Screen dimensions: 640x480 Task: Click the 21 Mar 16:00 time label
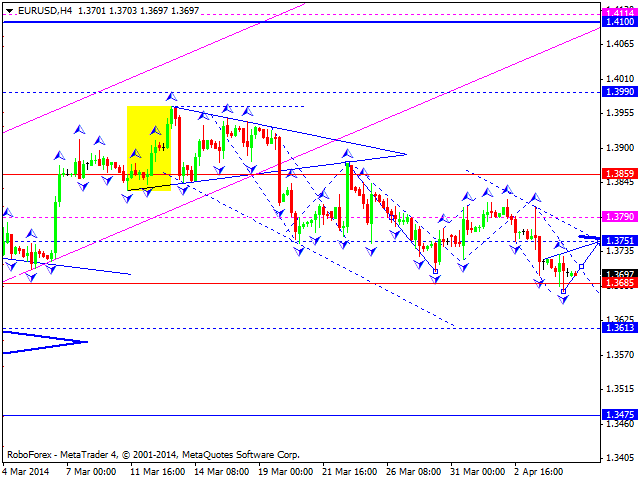350,472
